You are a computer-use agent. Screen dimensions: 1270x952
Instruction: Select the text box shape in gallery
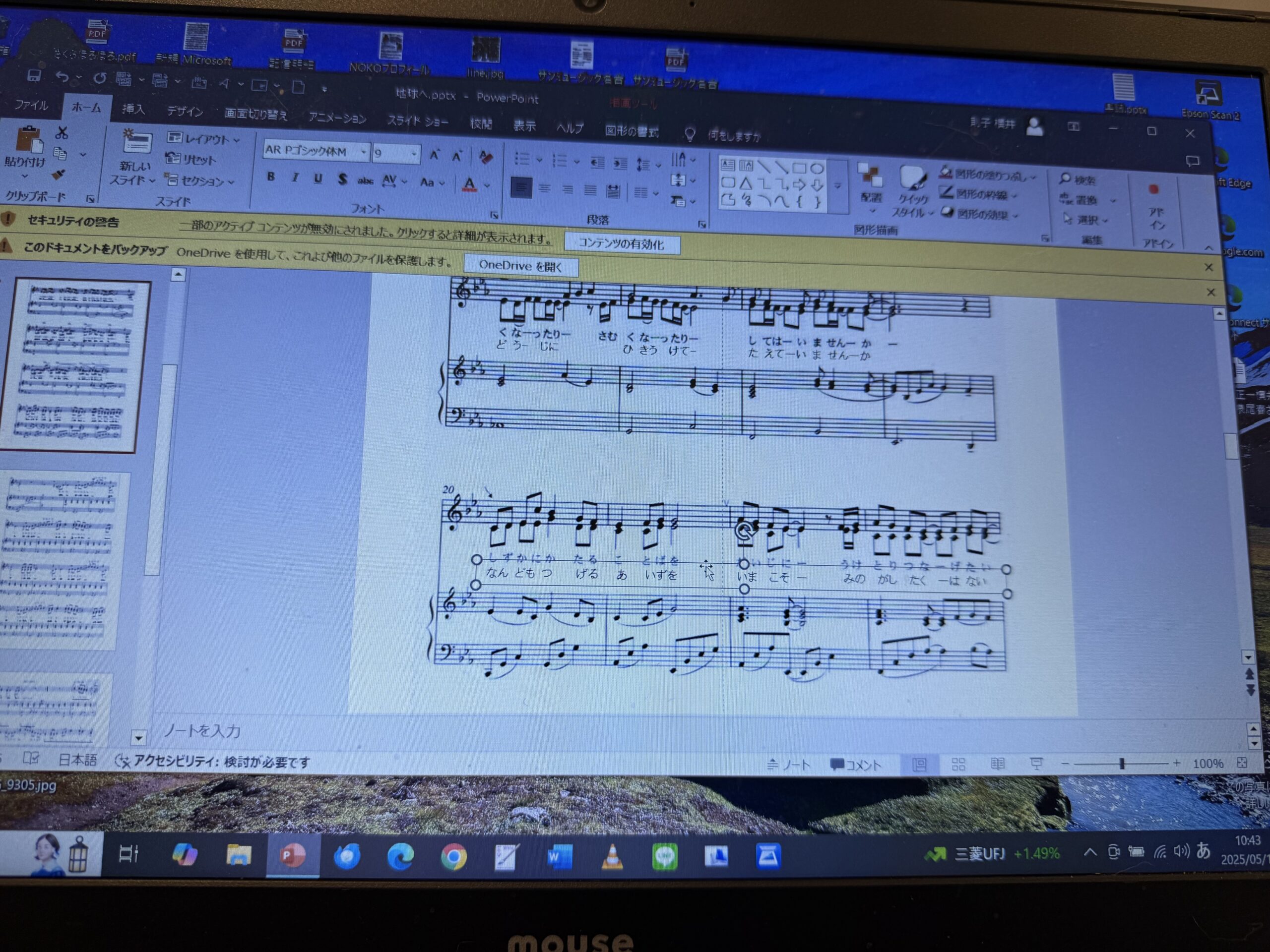(727, 165)
